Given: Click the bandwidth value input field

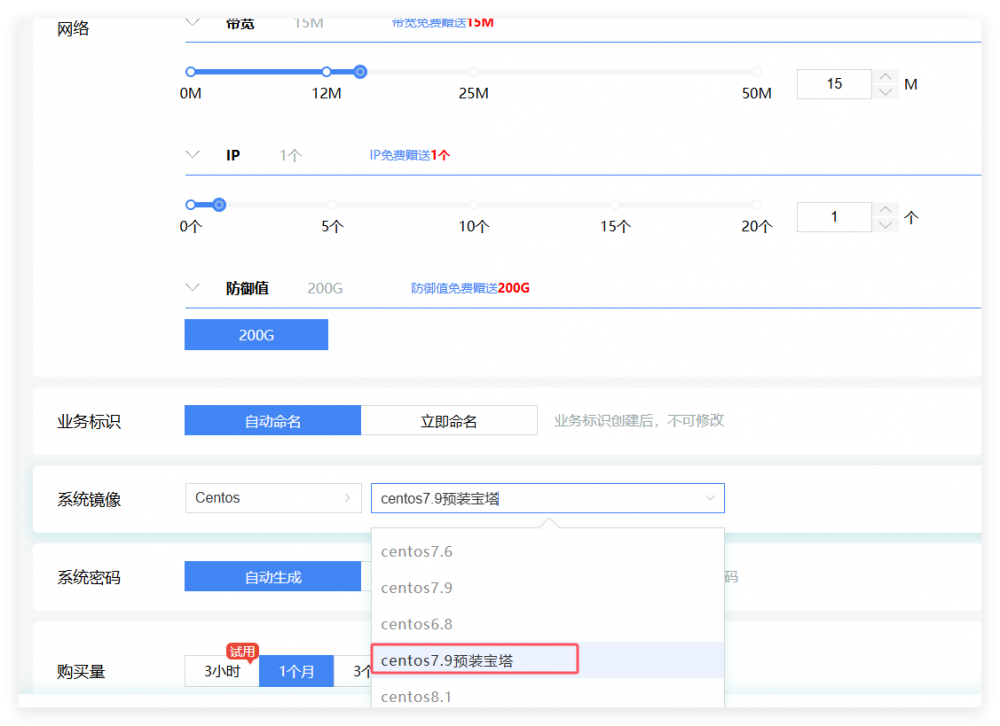Looking at the screenshot, I should (x=834, y=84).
